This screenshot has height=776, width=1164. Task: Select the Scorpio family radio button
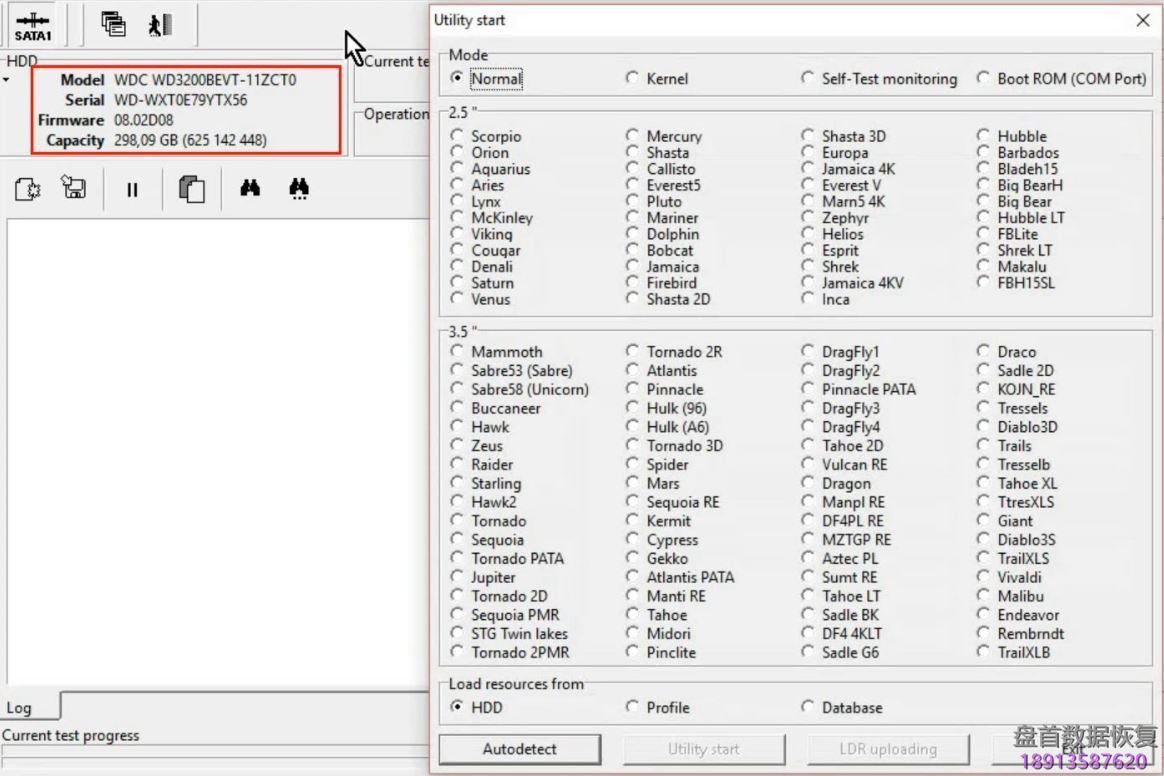(x=458, y=136)
